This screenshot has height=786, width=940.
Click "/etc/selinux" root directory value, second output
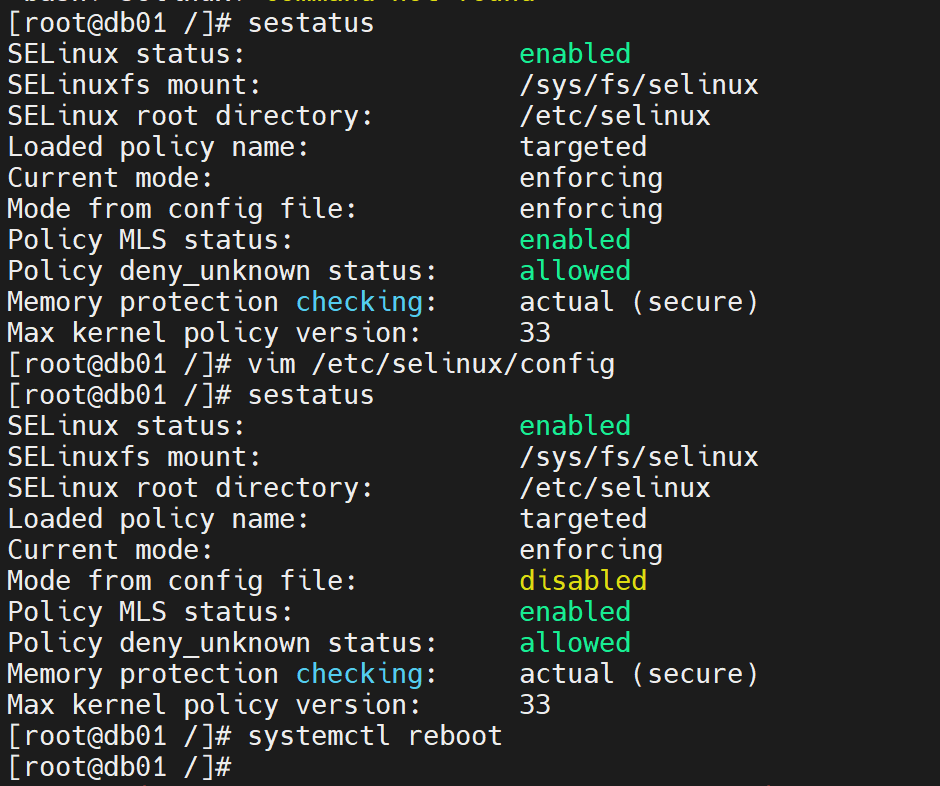click(x=614, y=488)
